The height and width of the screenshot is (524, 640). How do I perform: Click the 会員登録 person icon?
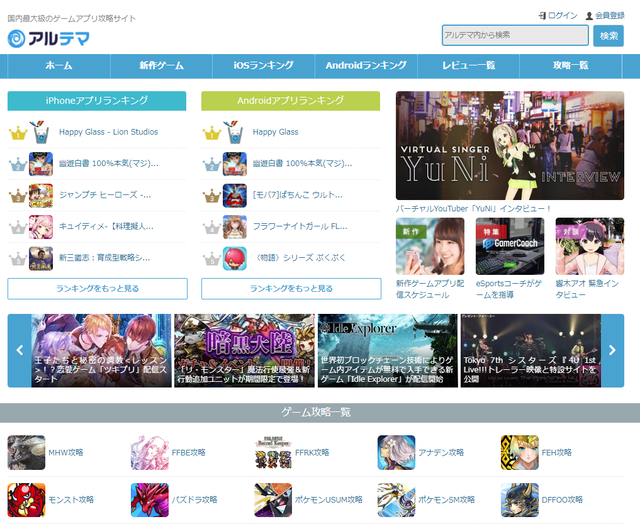pos(589,16)
